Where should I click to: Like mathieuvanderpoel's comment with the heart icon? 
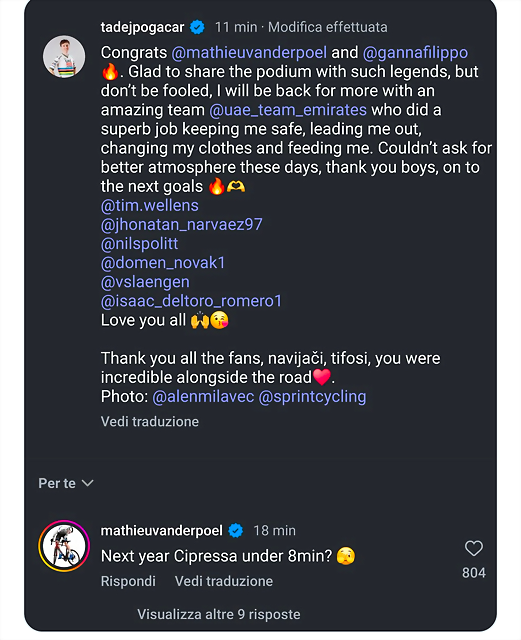click(474, 548)
